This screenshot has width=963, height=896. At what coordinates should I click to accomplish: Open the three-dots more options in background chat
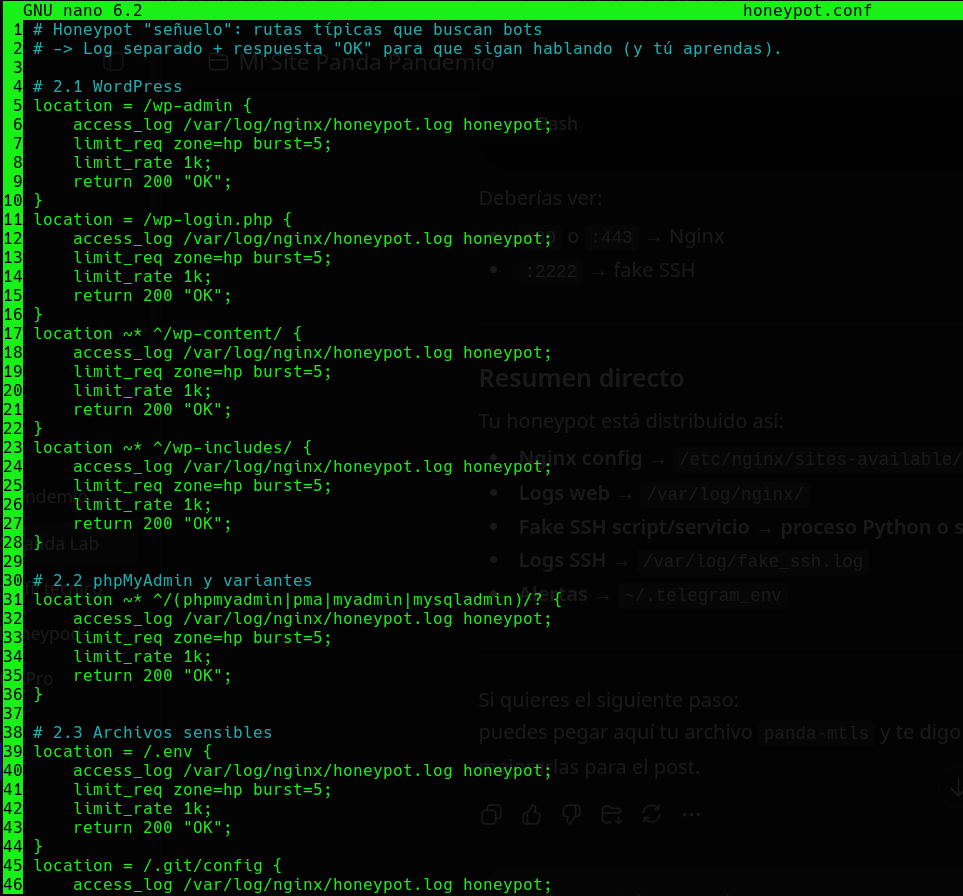pyautogui.click(x=692, y=814)
